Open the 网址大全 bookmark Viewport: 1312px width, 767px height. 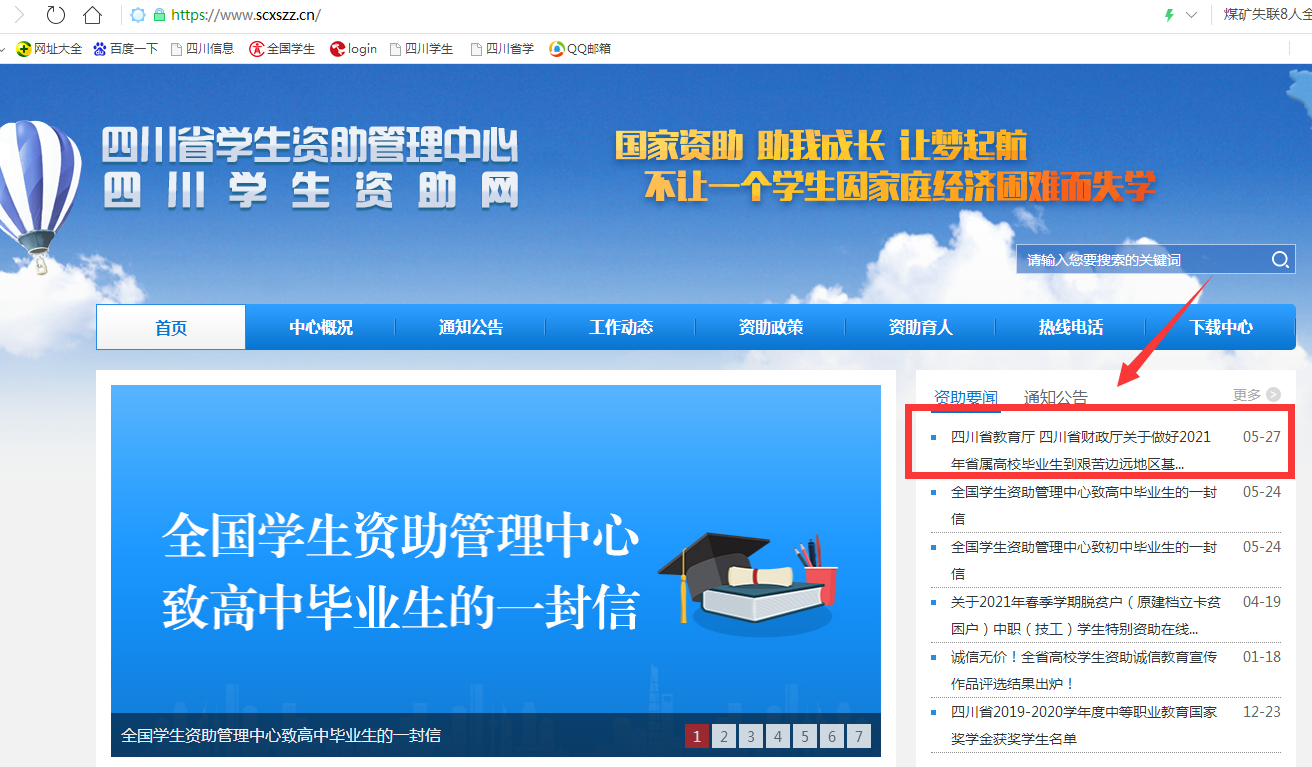(50, 49)
